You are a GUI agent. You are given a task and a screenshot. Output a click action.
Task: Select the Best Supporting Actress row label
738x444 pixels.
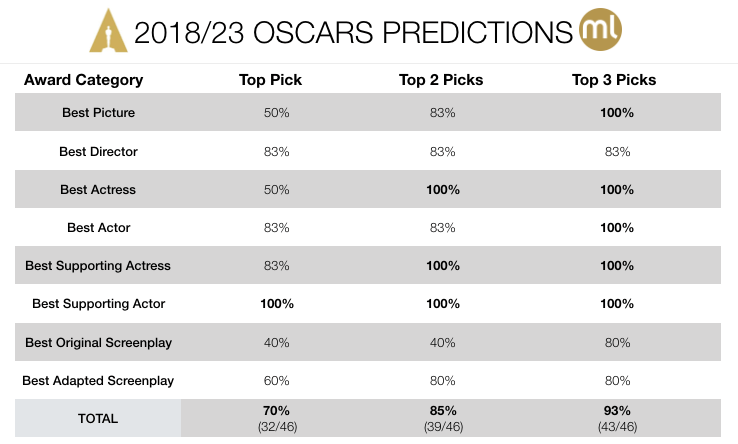[x=98, y=266]
